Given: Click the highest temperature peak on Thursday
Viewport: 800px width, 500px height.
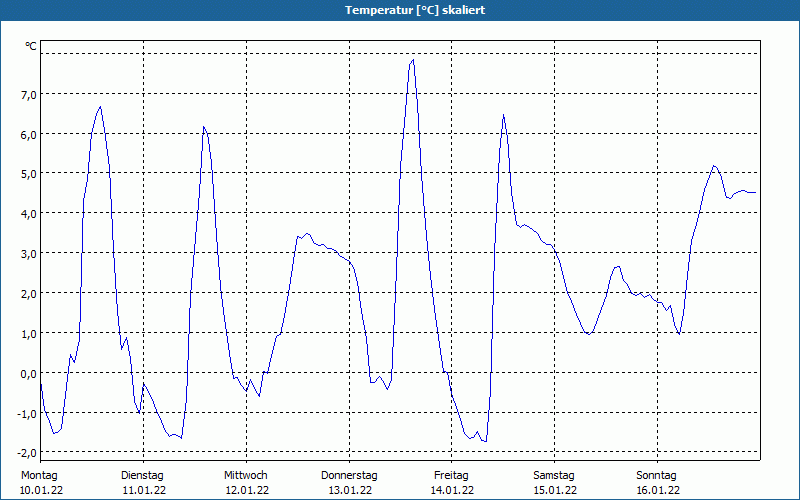Looking at the screenshot, I should pos(412,60).
